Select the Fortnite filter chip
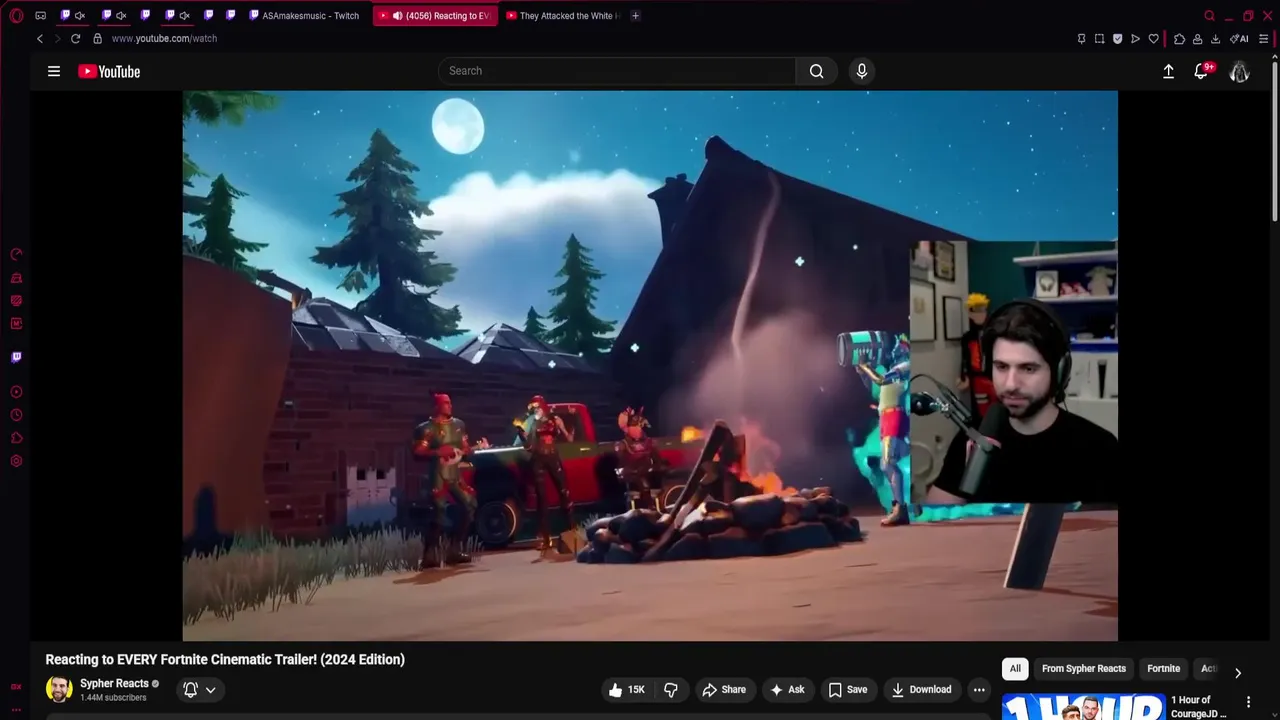The image size is (1280, 720). tap(1164, 668)
